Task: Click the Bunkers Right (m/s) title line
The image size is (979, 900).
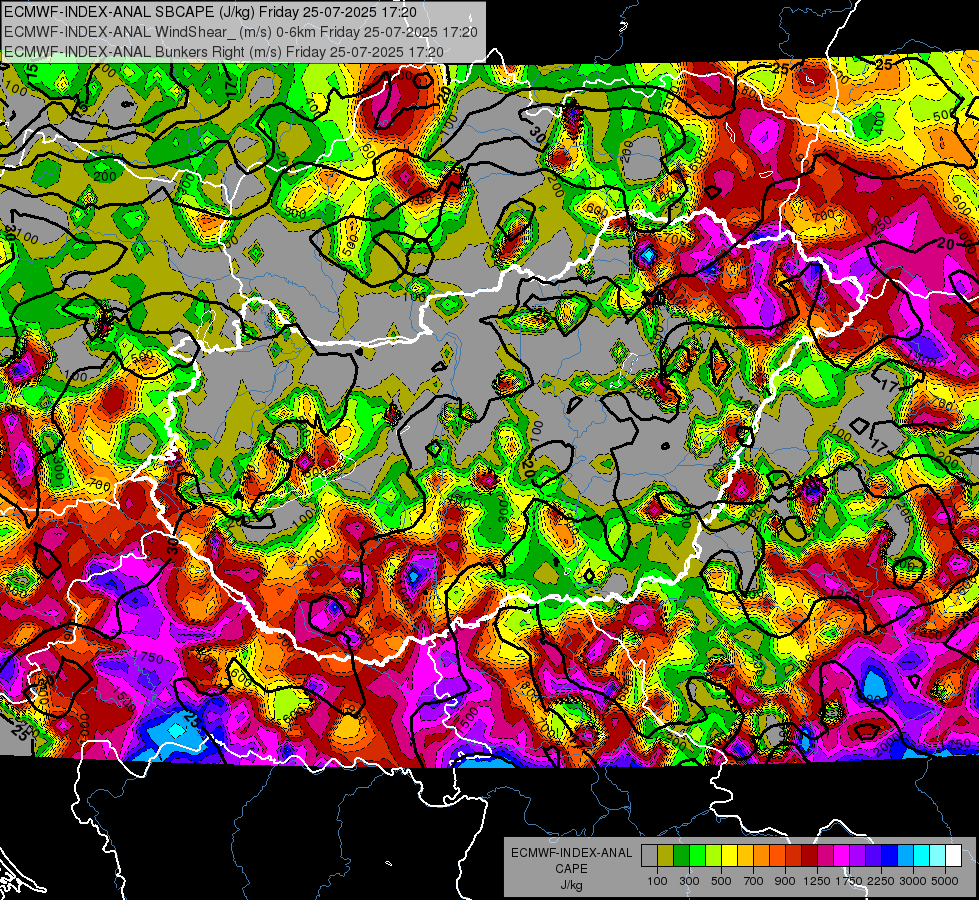Action: click(x=224, y=52)
